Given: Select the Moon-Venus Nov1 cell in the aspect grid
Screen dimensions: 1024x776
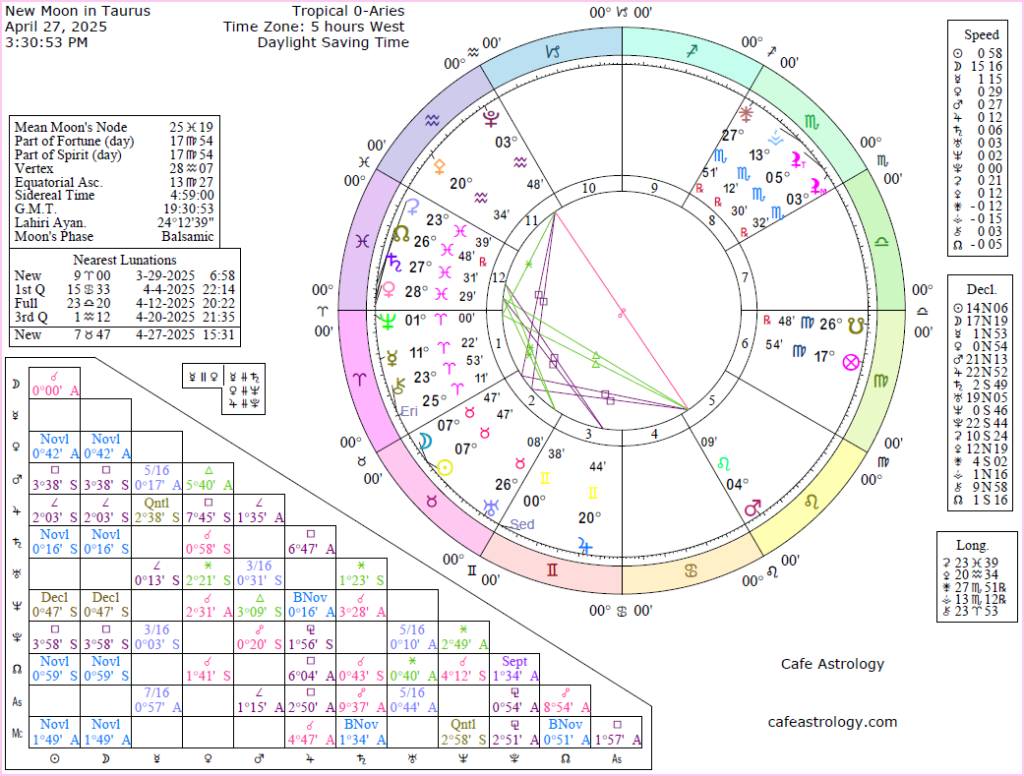Looking at the screenshot, I should coord(106,446).
